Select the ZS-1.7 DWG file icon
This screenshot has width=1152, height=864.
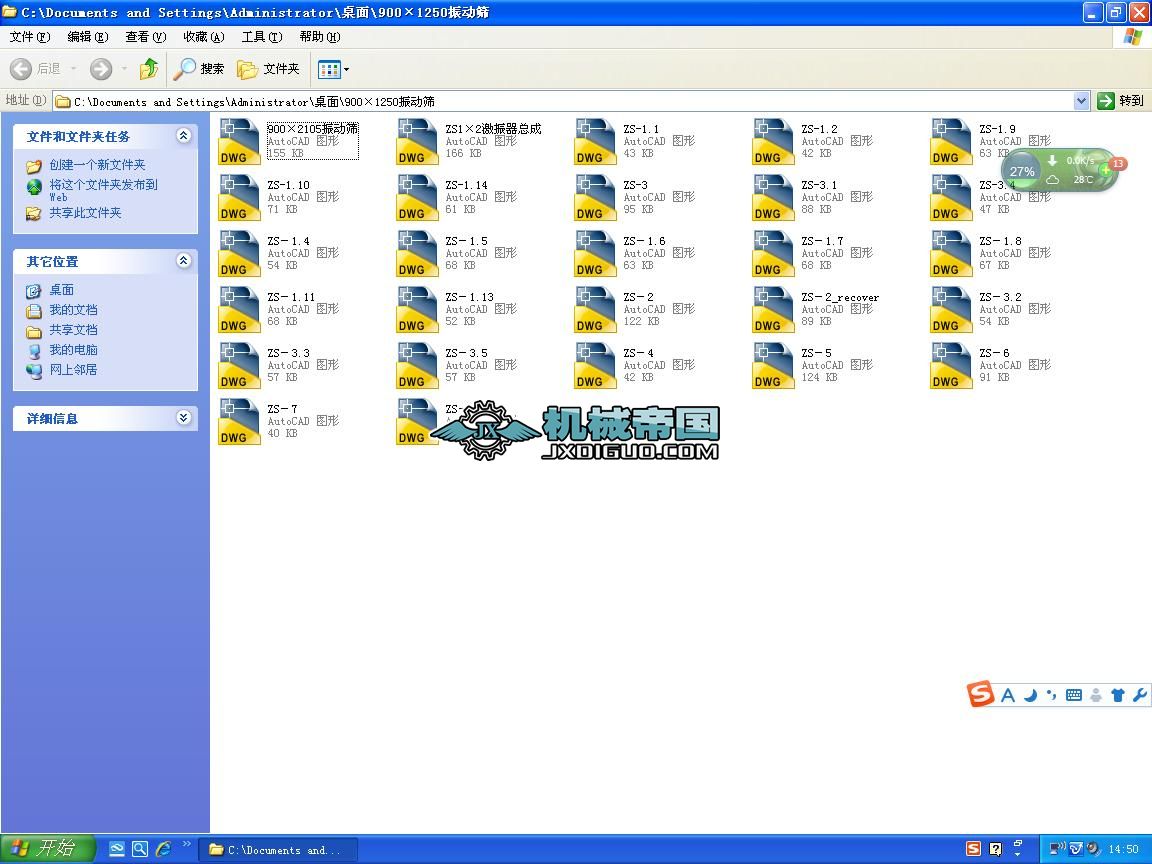coord(773,253)
